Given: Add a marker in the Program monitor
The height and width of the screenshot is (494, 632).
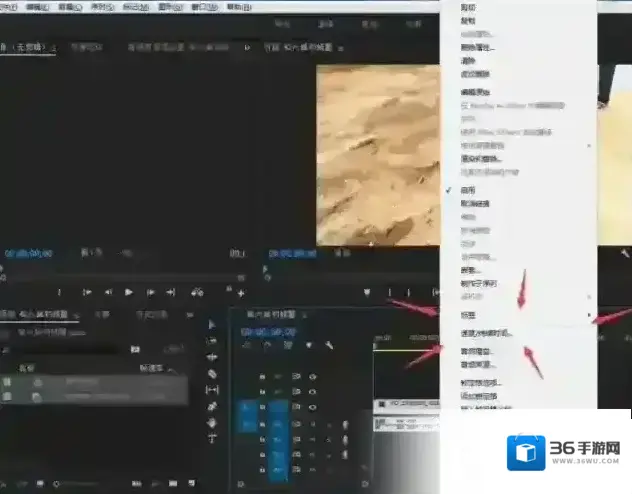Looking at the screenshot, I should pyautogui.click(x=367, y=292).
